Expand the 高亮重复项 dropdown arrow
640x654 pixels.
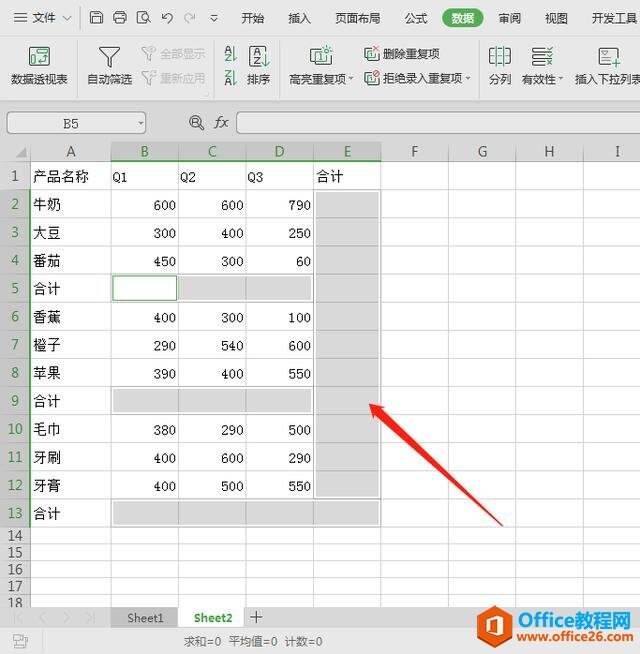351,78
